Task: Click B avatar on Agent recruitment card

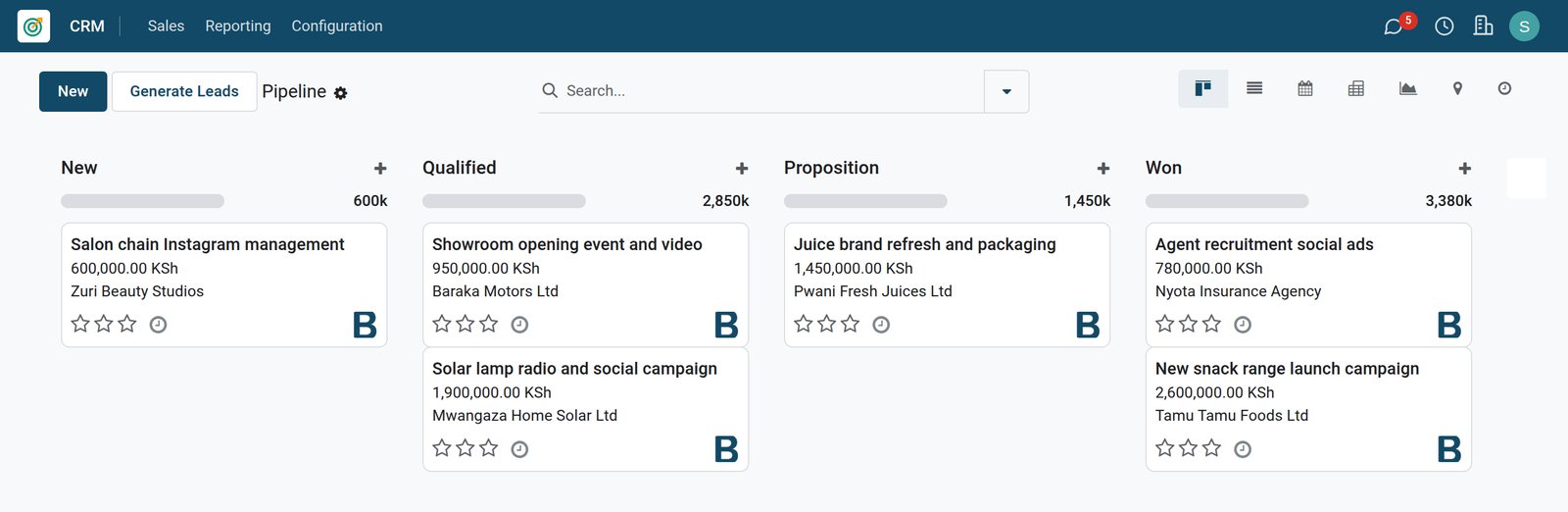Action: coord(1449,325)
